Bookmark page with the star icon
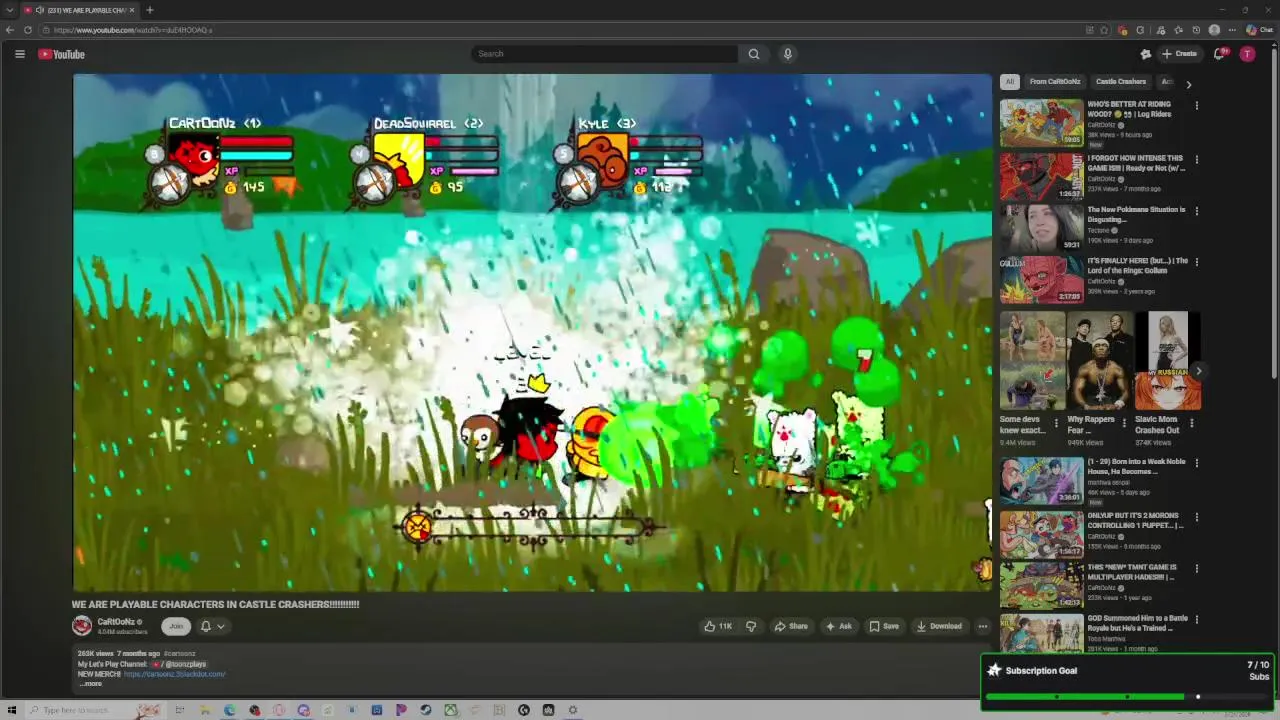 click(x=1104, y=30)
